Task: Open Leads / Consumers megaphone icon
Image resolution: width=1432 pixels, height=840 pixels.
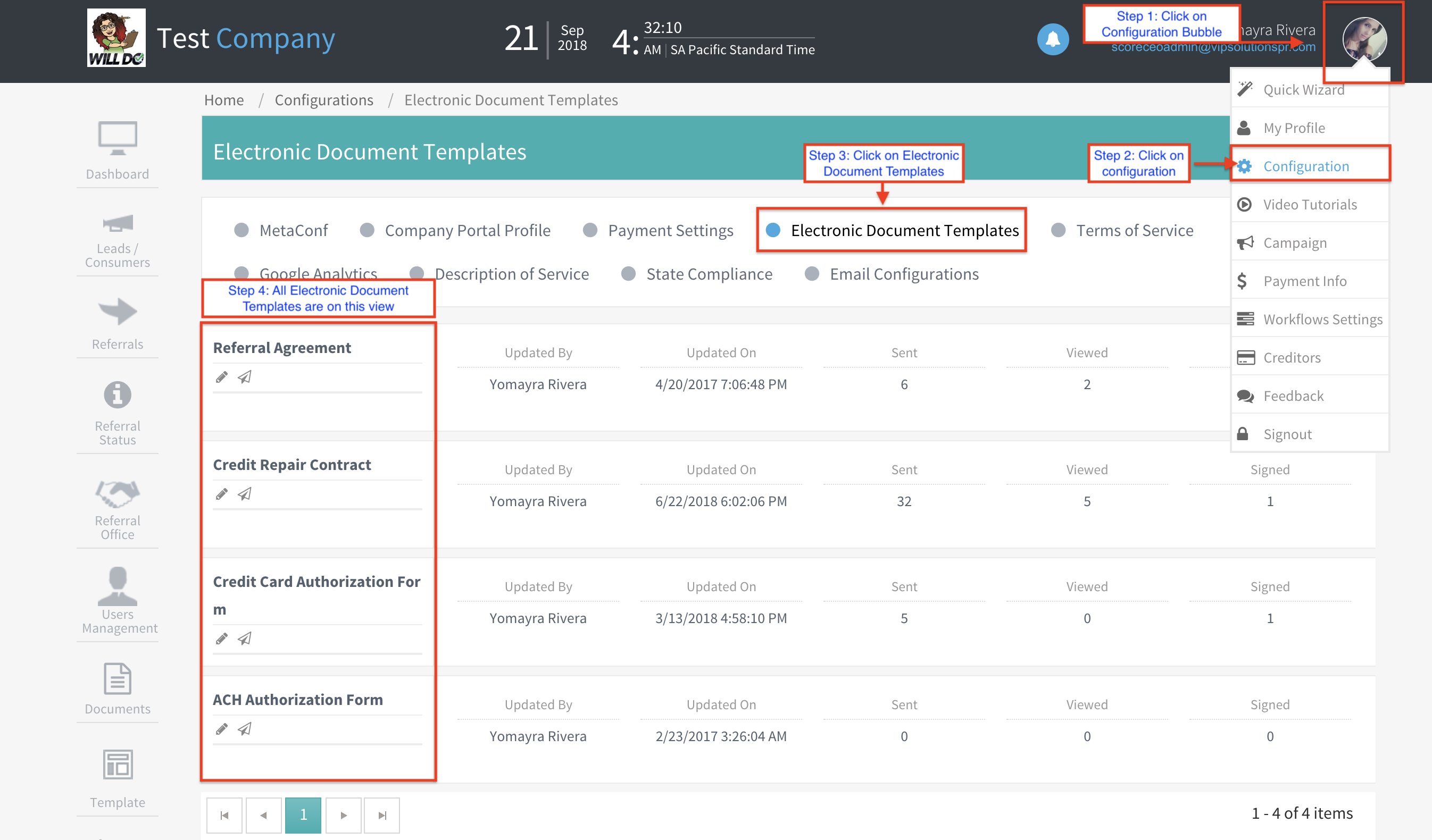Action: click(117, 223)
